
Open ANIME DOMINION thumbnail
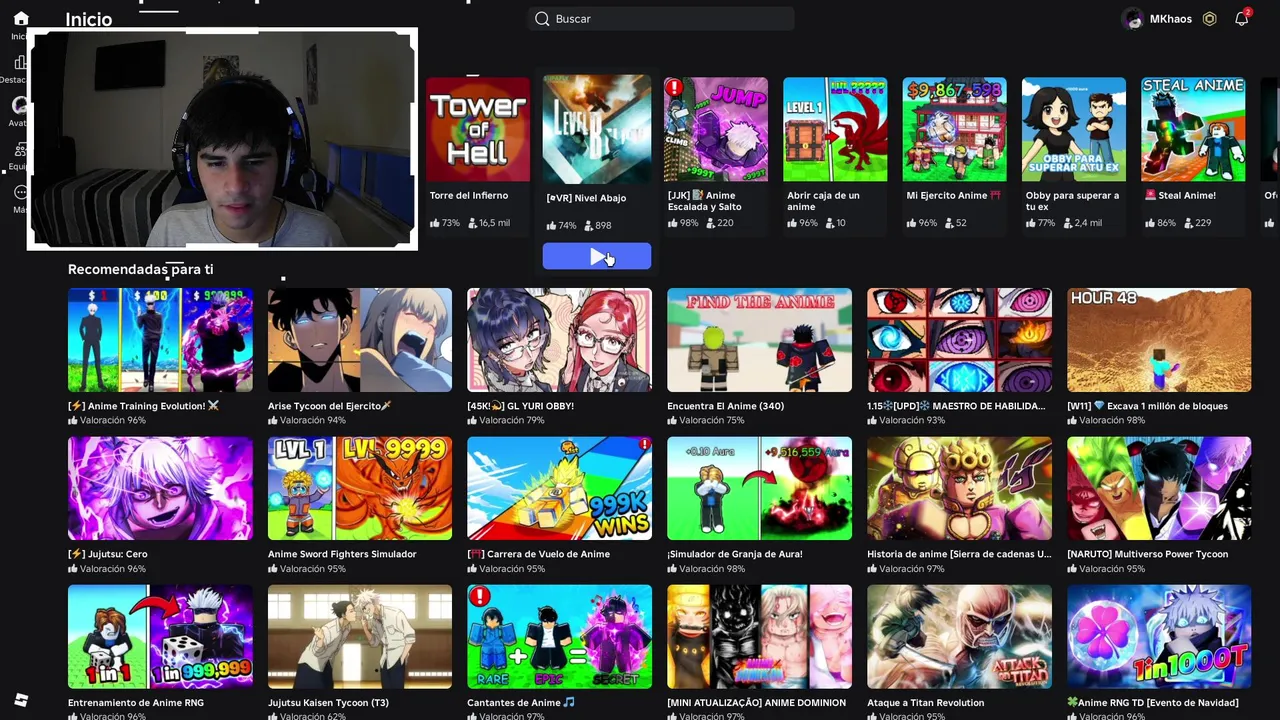(x=759, y=637)
